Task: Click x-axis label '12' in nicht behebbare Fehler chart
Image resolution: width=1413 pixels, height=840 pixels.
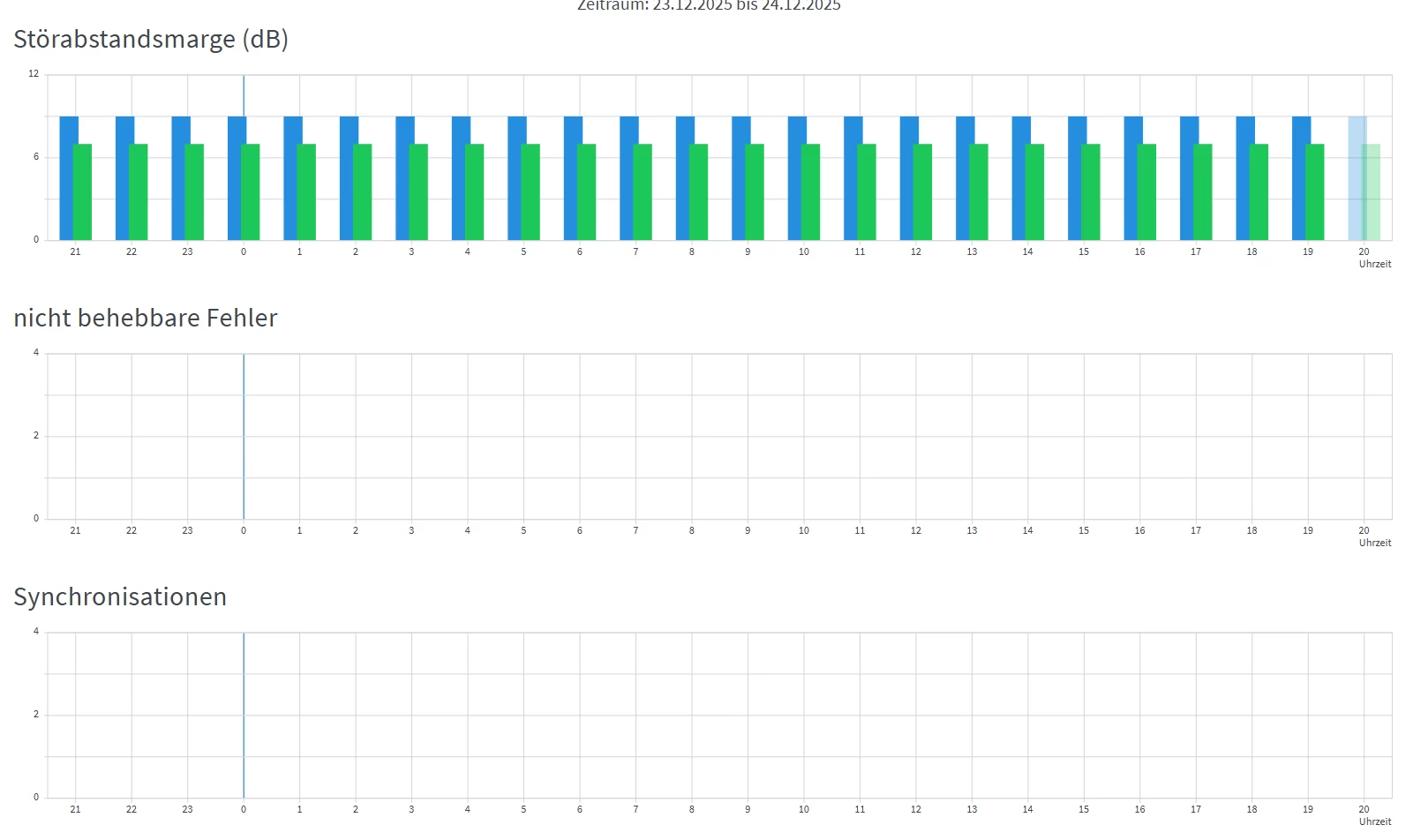Action: (x=916, y=531)
